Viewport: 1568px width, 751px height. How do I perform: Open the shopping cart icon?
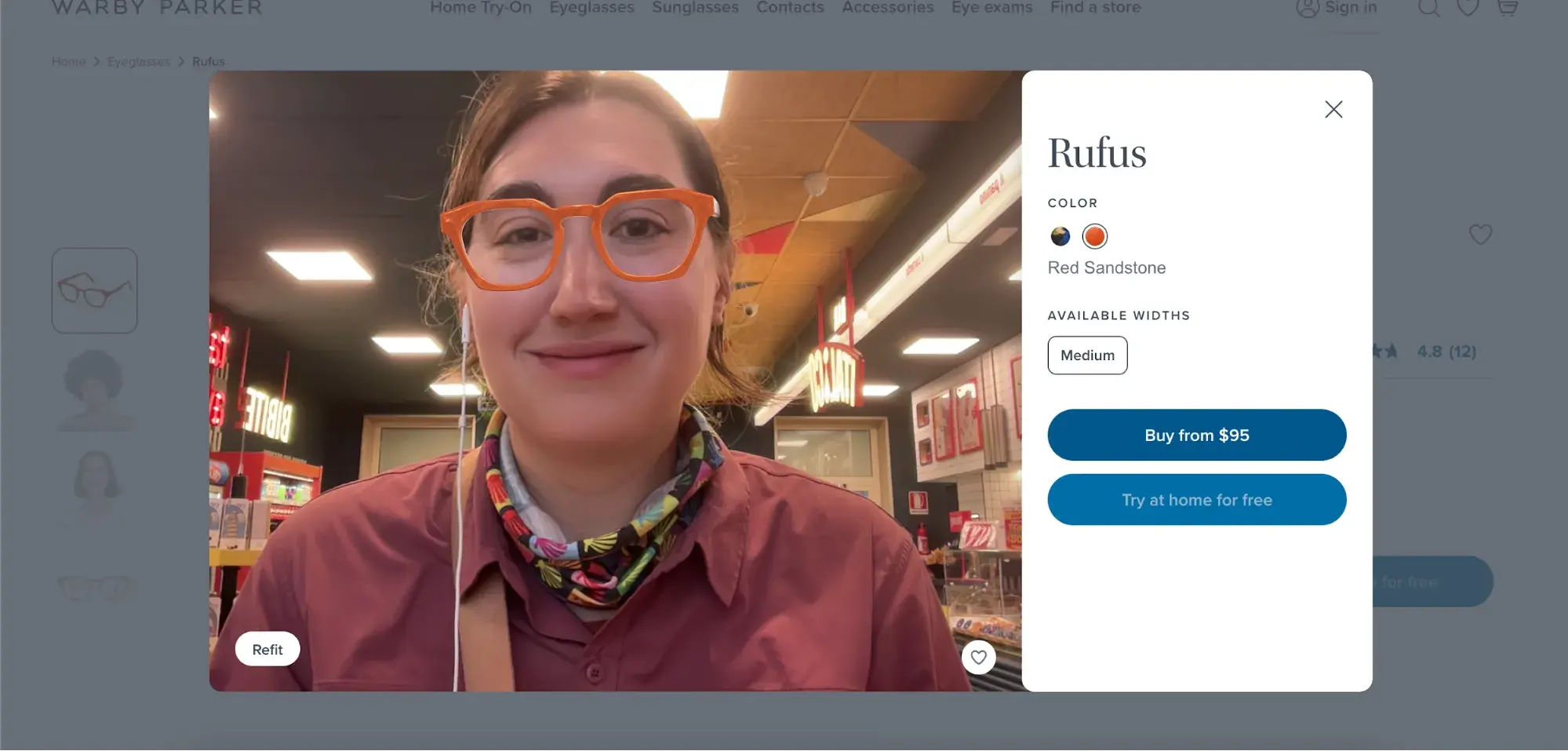coord(1507,8)
